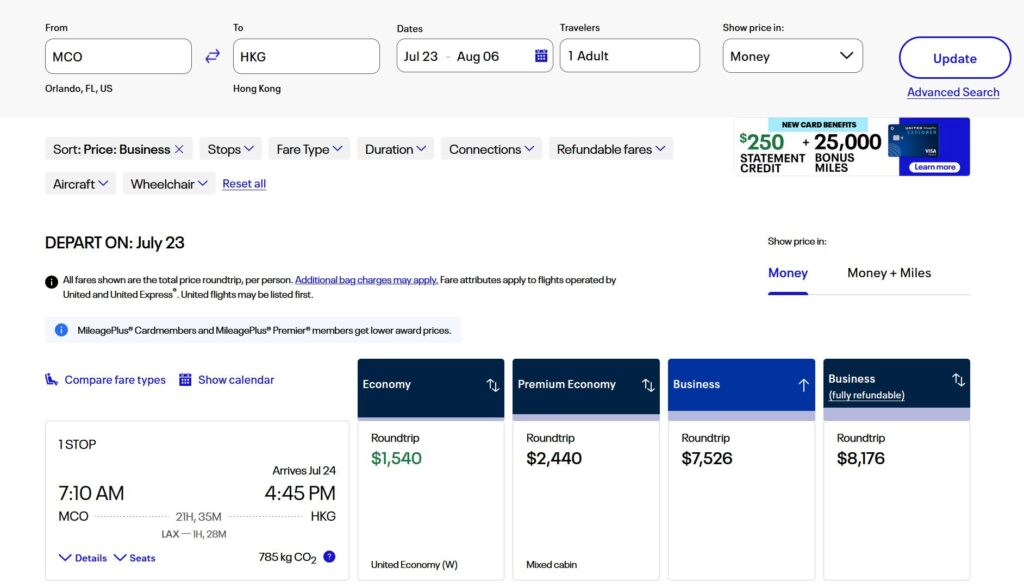This screenshot has width=1024, height=587.
Task: Open Show calendar view
Action: point(227,380)
